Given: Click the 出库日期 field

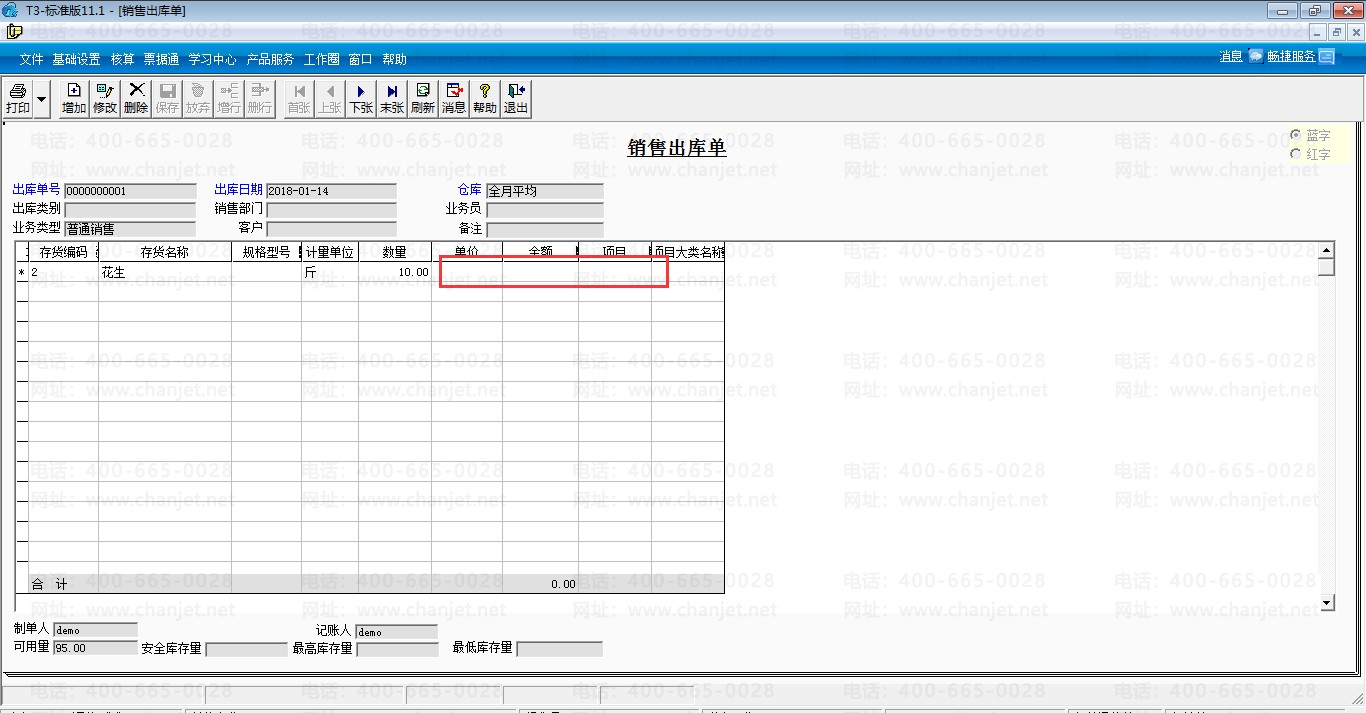Looking at the screenshot, I should (x=331, y=191).
